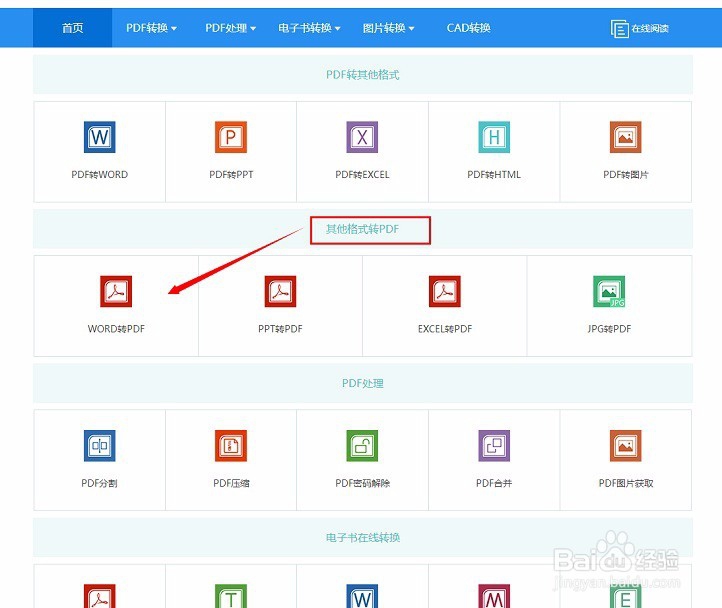Click the blue W icon in ebook row
722x608 pixels.
click(x=362, y=596)
